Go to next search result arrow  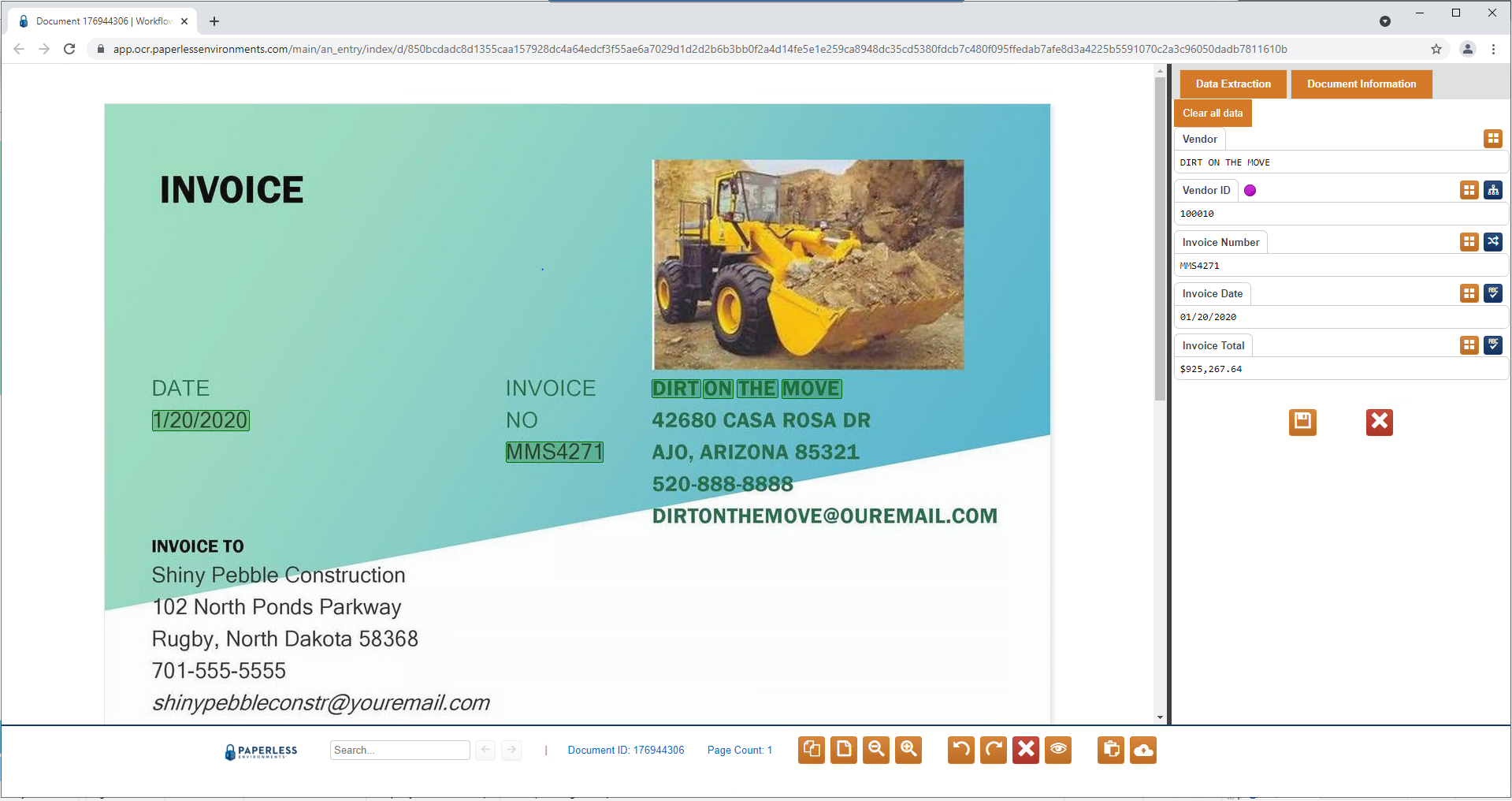[x=511, y=750]
